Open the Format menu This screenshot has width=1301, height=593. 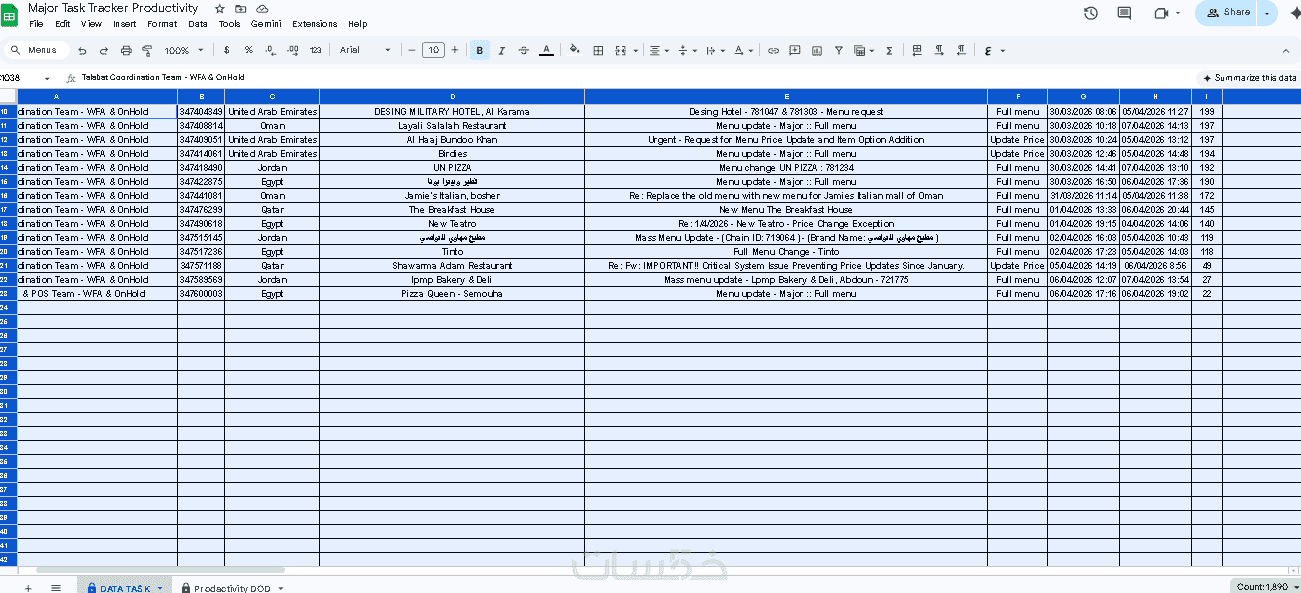[162, 24]
